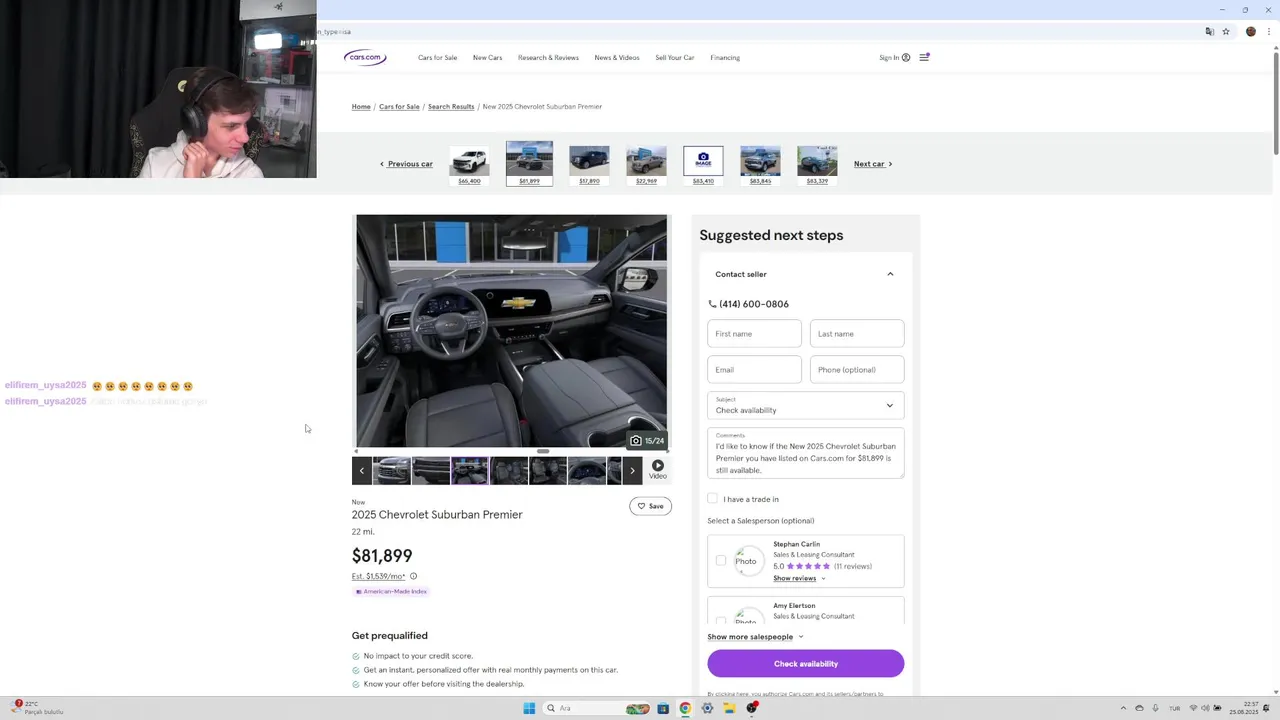This screenshot has width=1280, height=720.
Task: Go to previous gallery thumbnails with left arrow
Action: pos(362,470)
